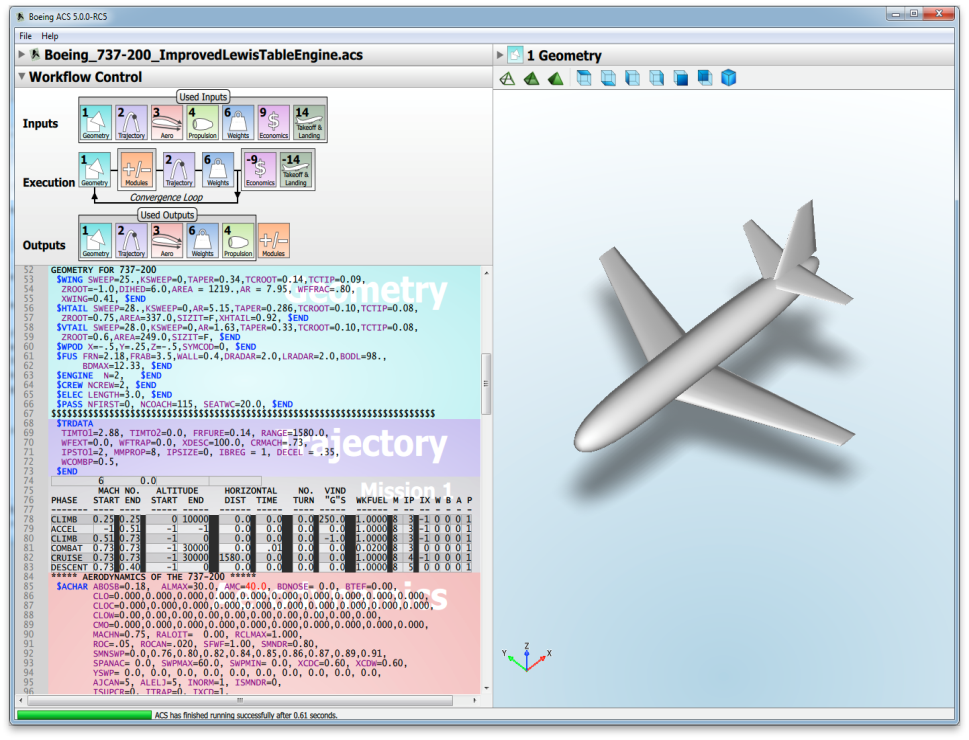Set camera to right view cube
Image resolution: width=969 pixels, height=740 pixels.
656,78
